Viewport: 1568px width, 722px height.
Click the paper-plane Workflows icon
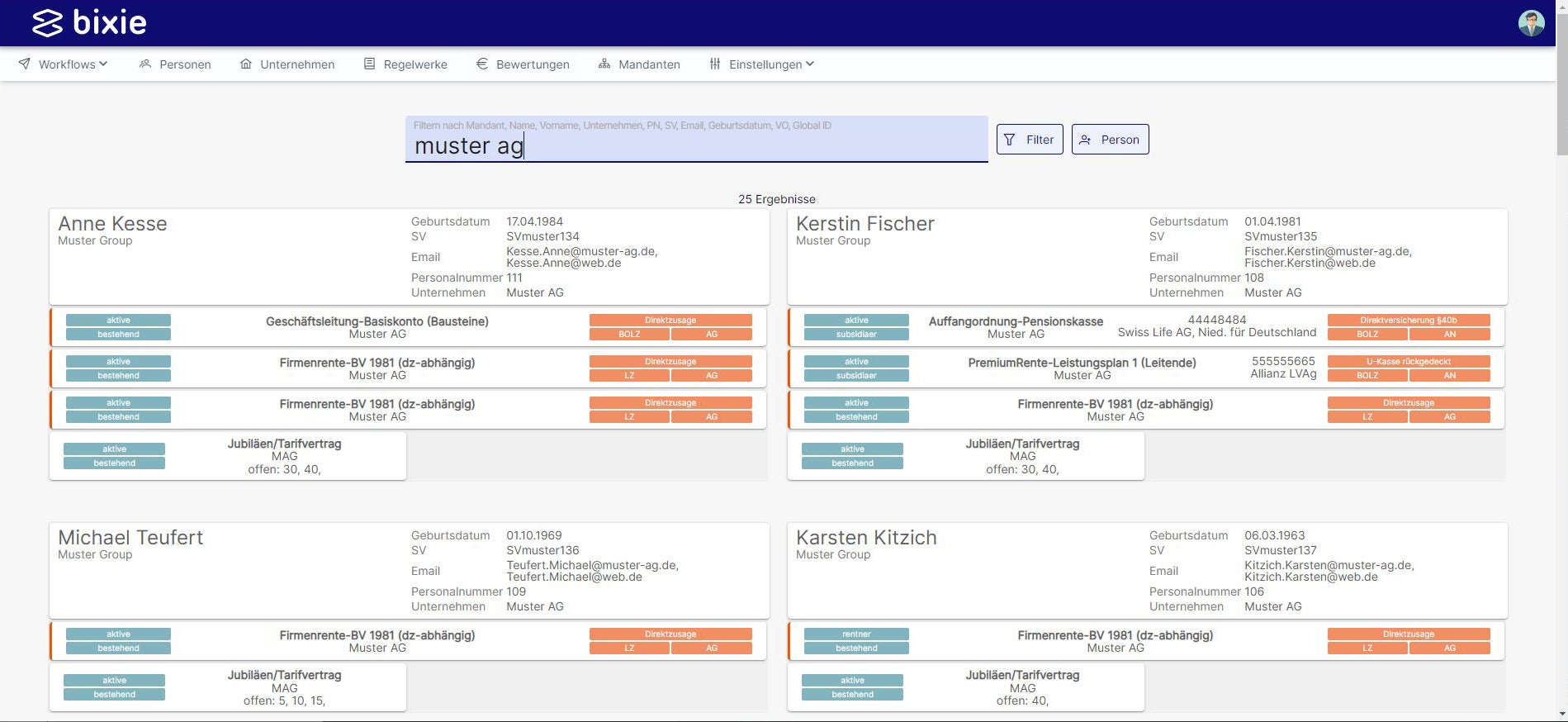[x=25, y=64]
